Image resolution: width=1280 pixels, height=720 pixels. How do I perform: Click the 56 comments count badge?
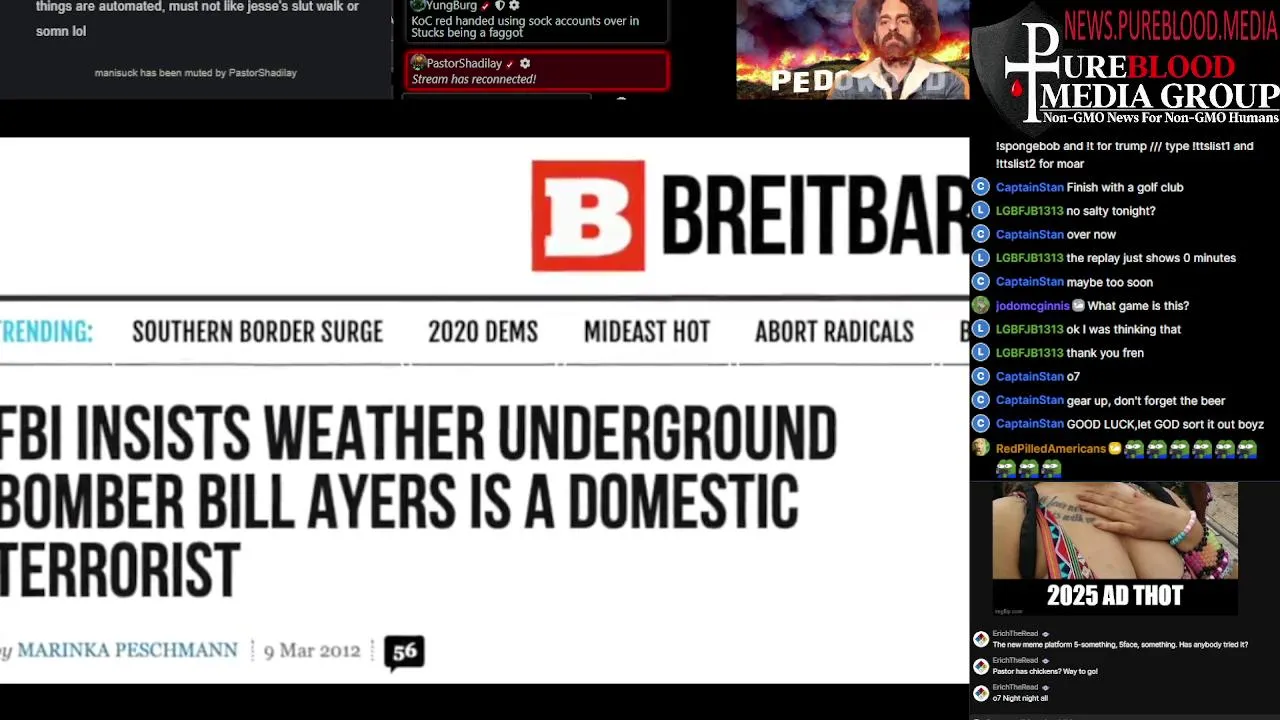(x=404, y=652)
